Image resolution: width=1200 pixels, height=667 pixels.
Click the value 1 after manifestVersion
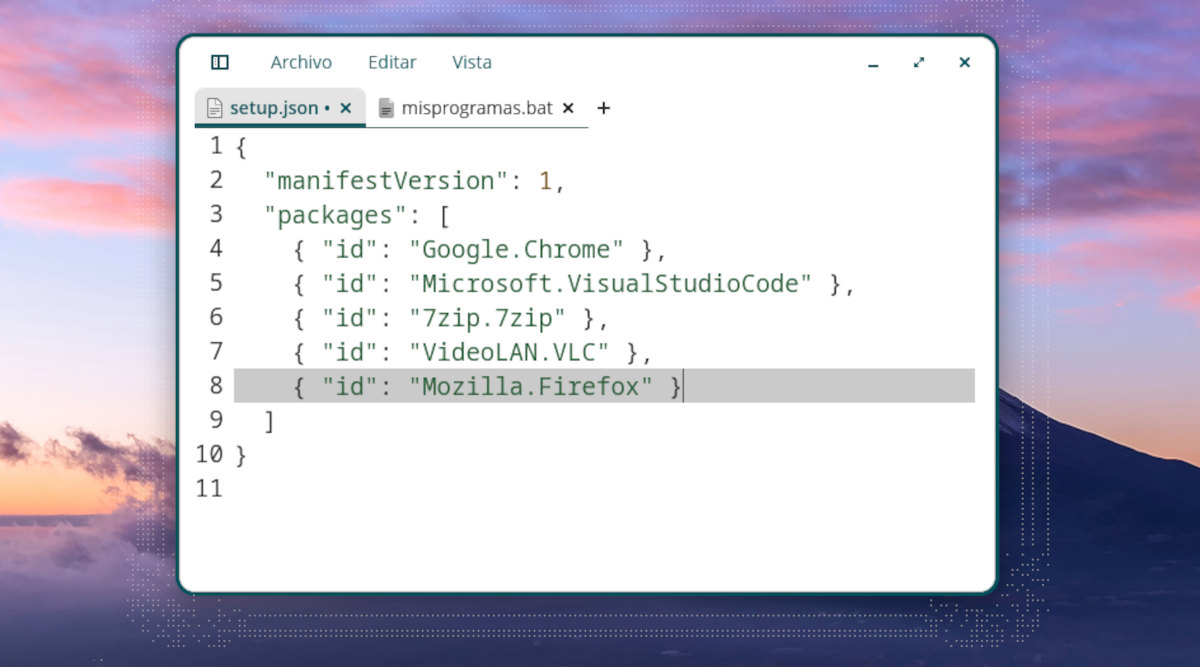coord(546,181)
